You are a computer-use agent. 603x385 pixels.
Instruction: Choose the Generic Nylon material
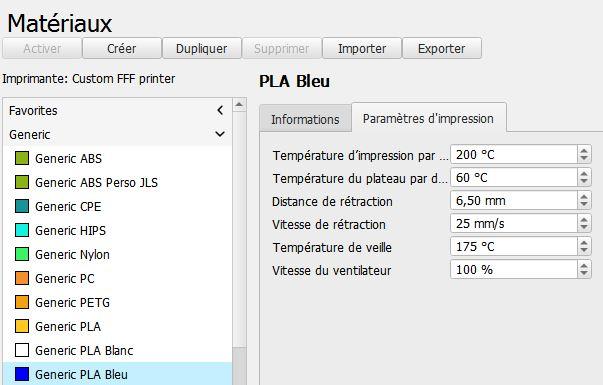(x=117, y=254)
